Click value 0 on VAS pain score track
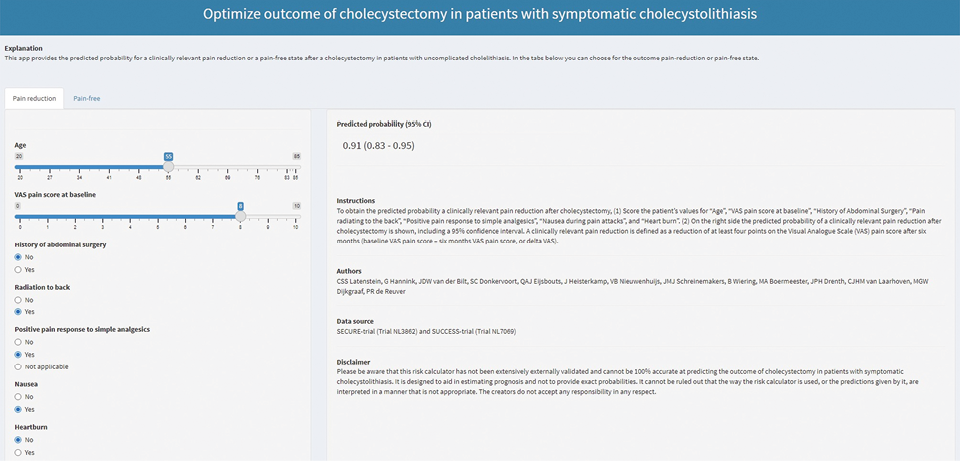The image size is (961, 461). pos(20,227)
